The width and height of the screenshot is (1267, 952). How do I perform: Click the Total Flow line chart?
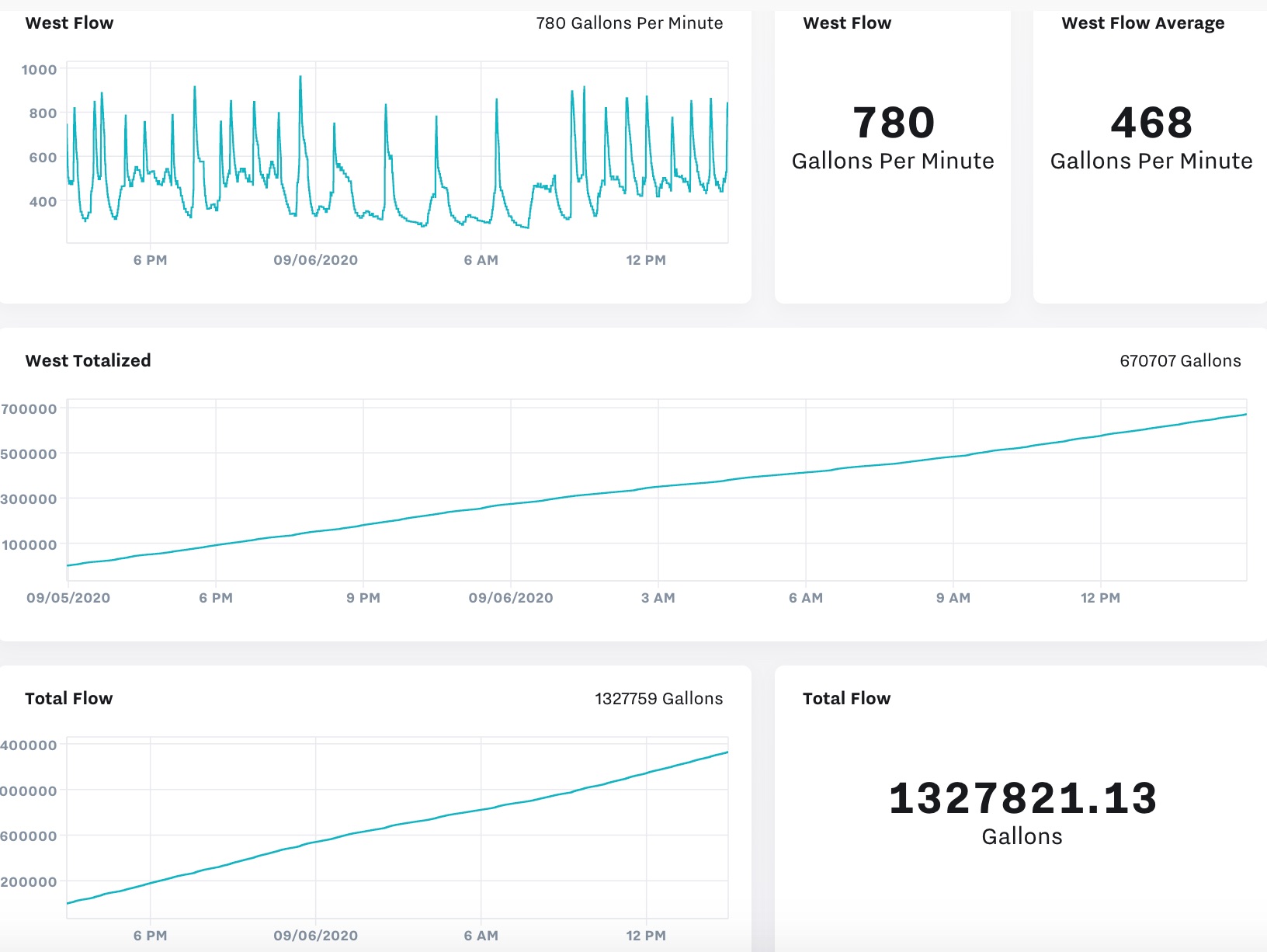coord(397,828)
